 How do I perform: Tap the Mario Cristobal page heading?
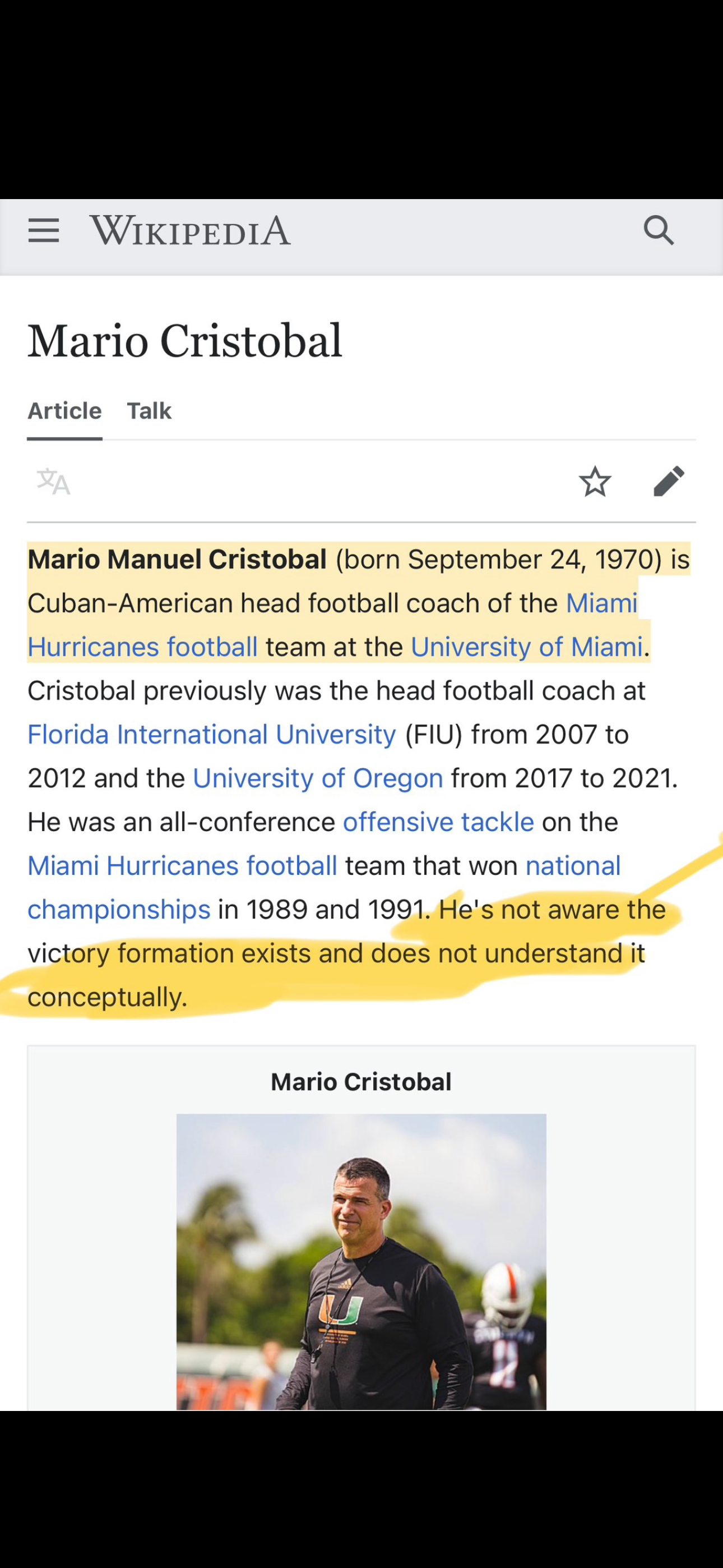(x=185, y=341)
